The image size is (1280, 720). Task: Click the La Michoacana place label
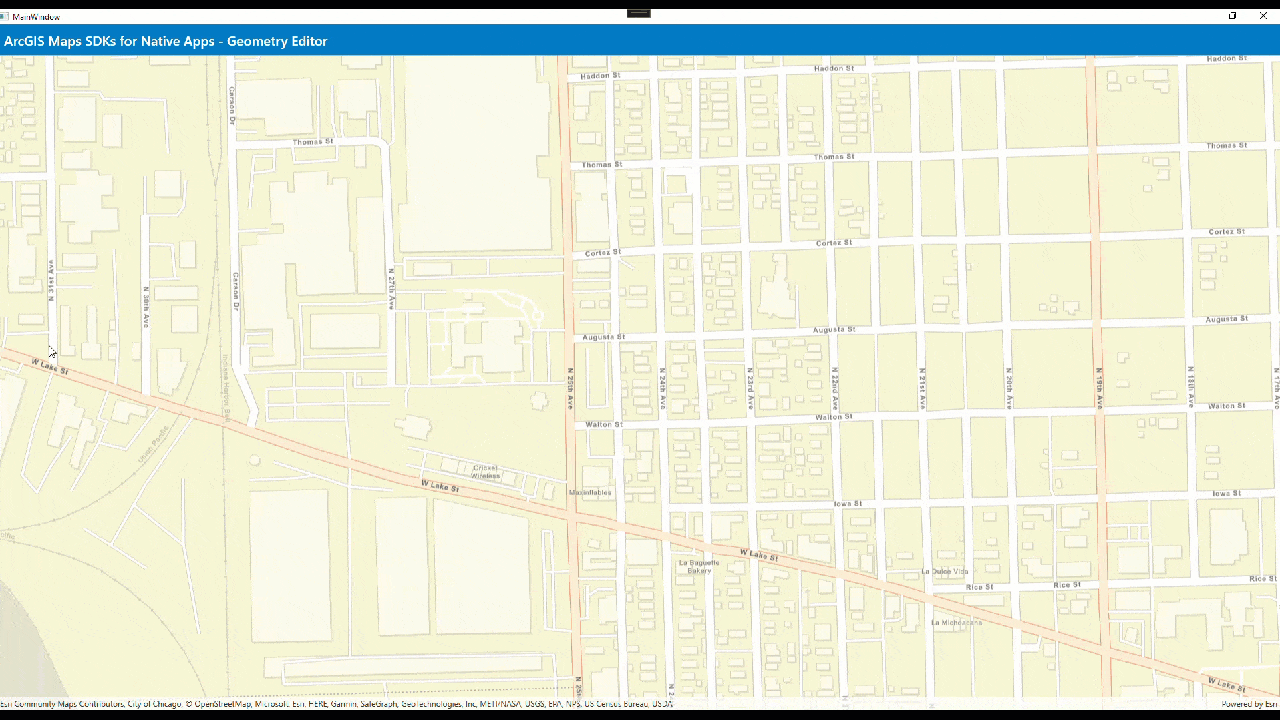(x=956, y=622)
